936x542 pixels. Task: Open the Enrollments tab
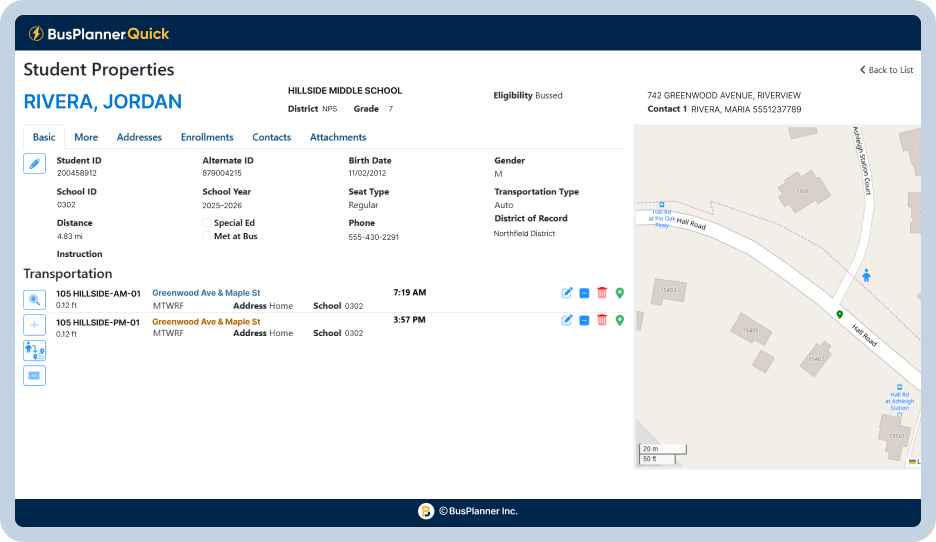coord(207,137)
